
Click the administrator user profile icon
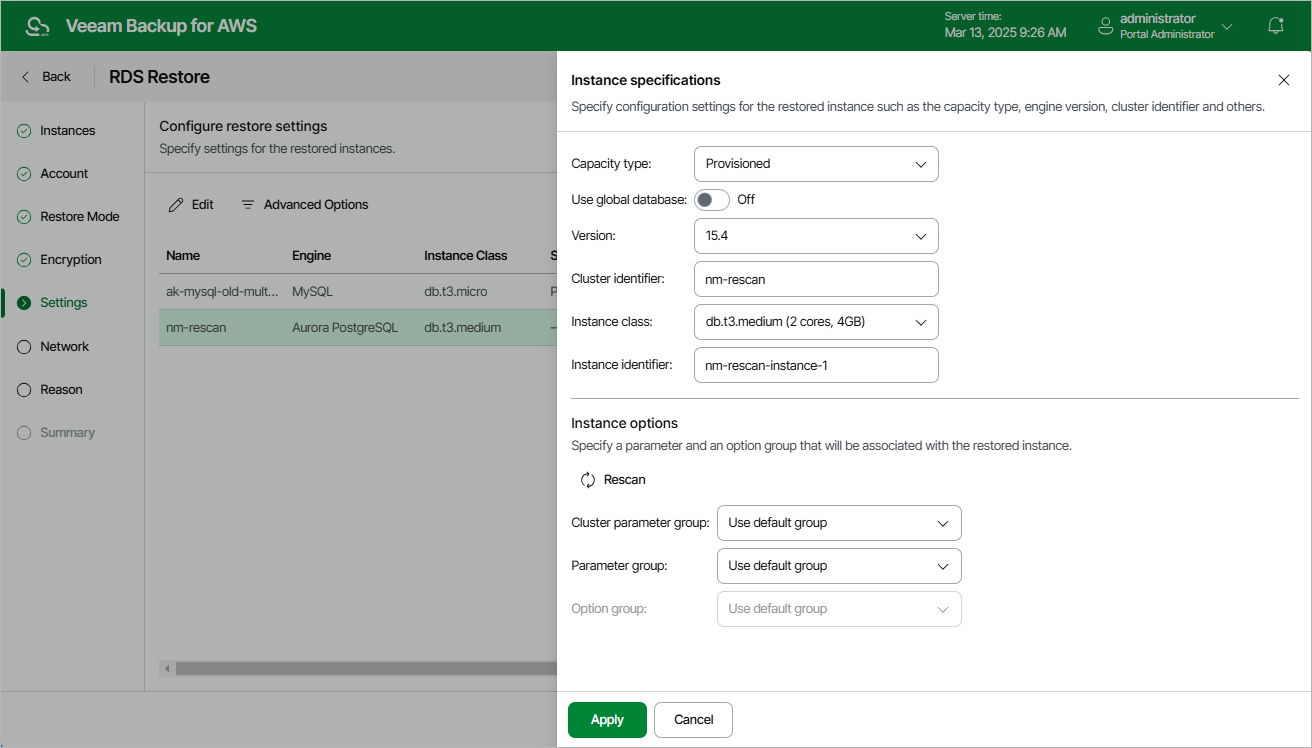(1105, 26)
